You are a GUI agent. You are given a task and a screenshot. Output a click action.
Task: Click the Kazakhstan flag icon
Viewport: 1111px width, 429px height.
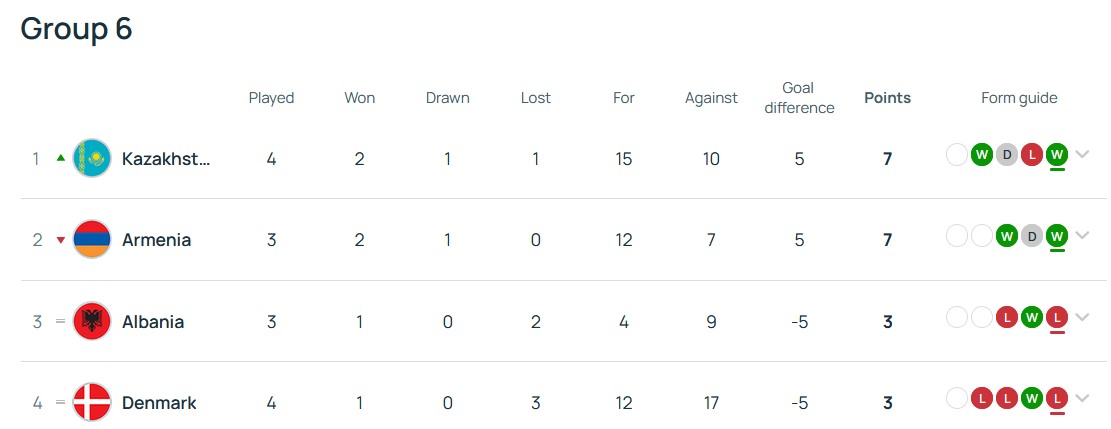(92, 158)
